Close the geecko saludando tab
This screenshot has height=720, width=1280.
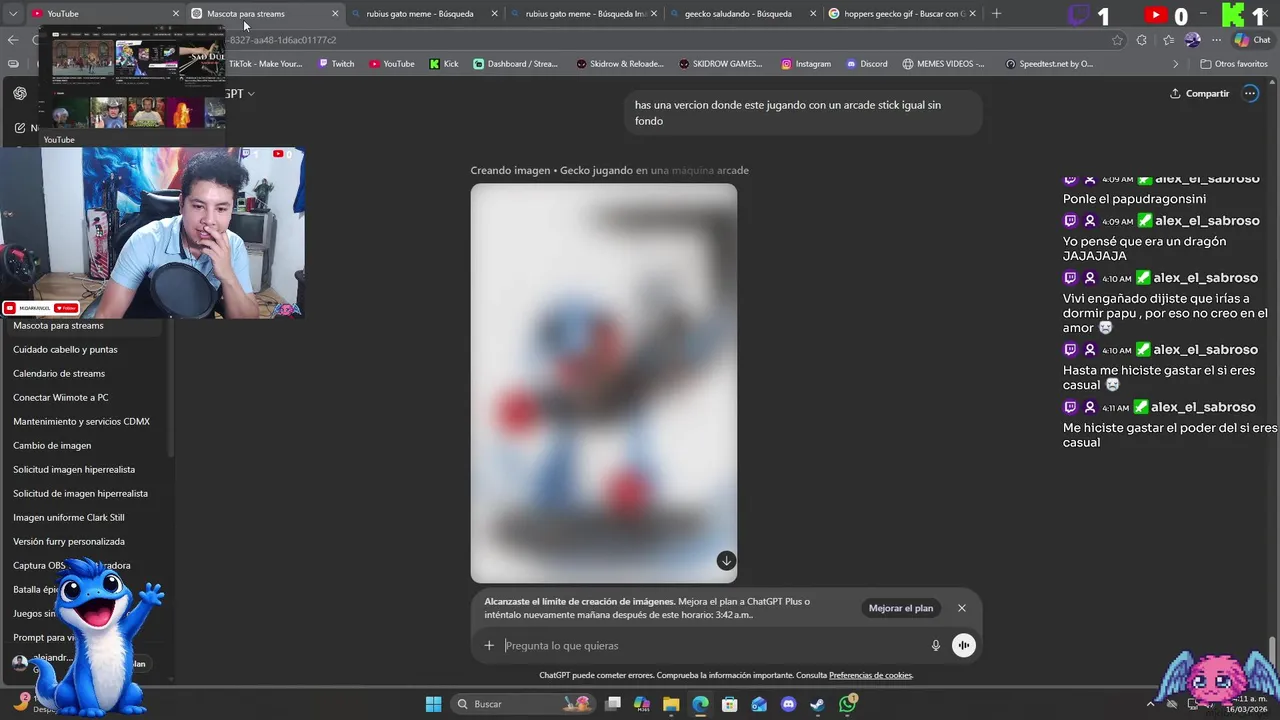pos(812,13)
